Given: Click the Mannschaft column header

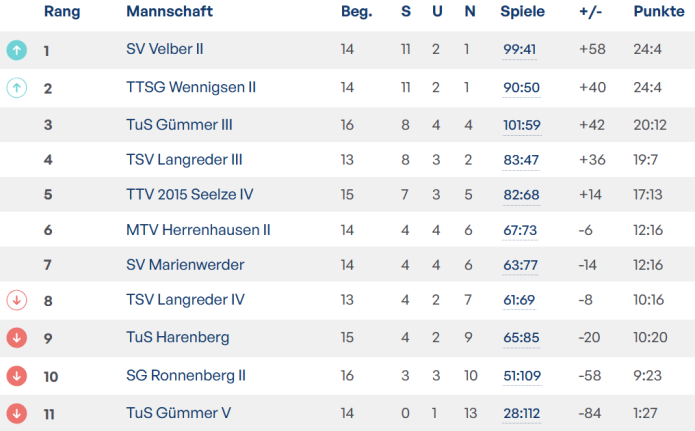Looking at the screenshot, I should [167, 12].
